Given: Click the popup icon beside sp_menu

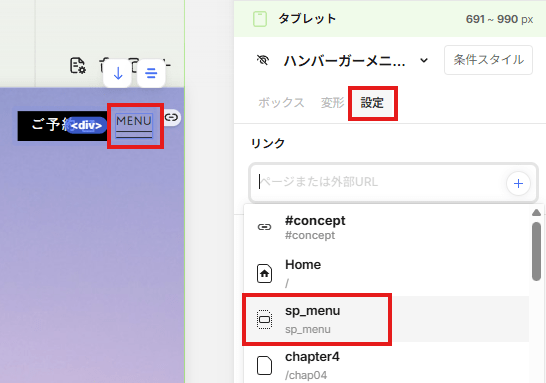Looking at the screenshot, I should (x=264, y=319).
